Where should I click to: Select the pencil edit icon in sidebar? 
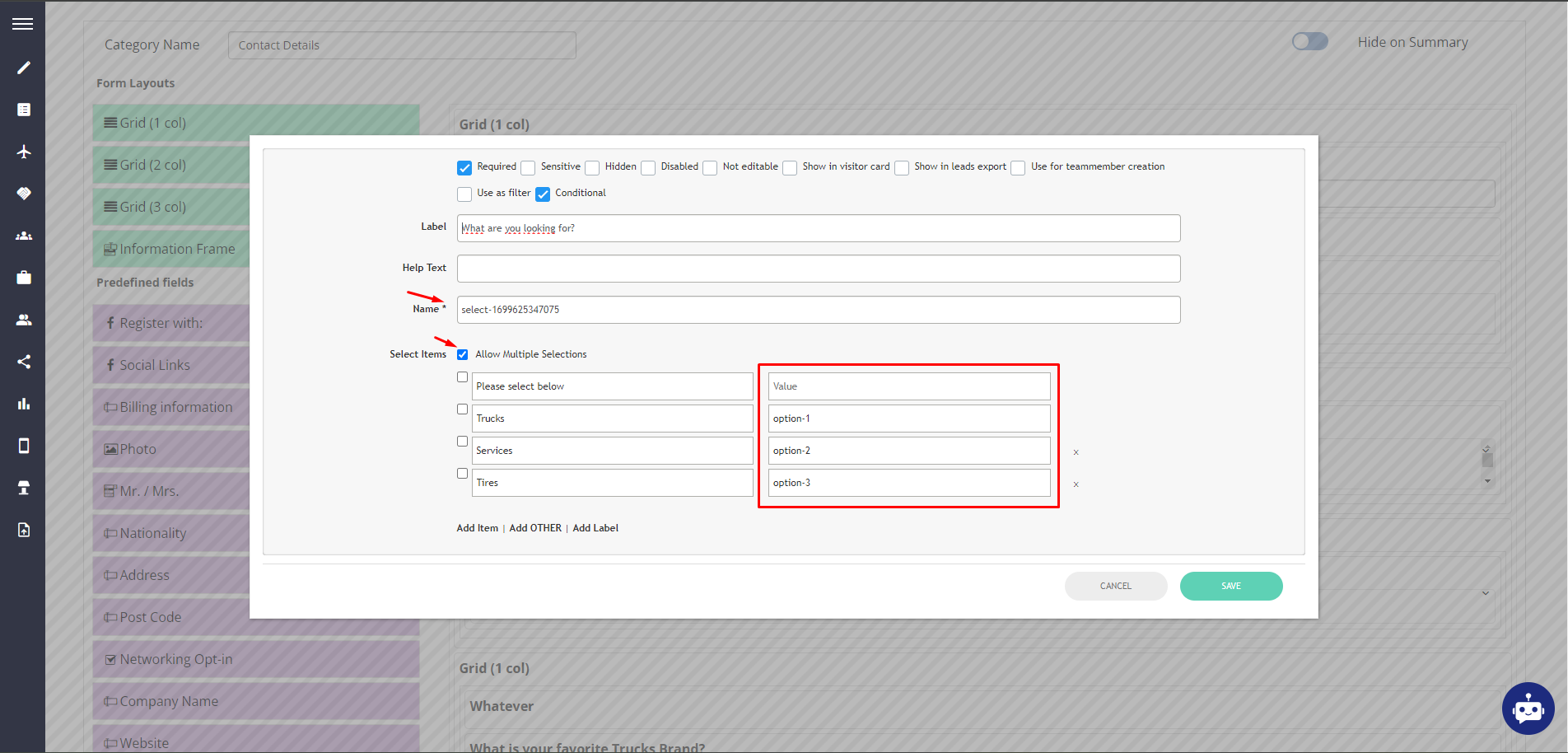coord(23,68)
